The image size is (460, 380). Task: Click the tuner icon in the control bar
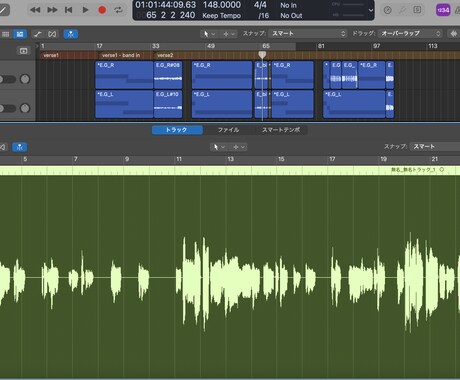pos(387,10)
